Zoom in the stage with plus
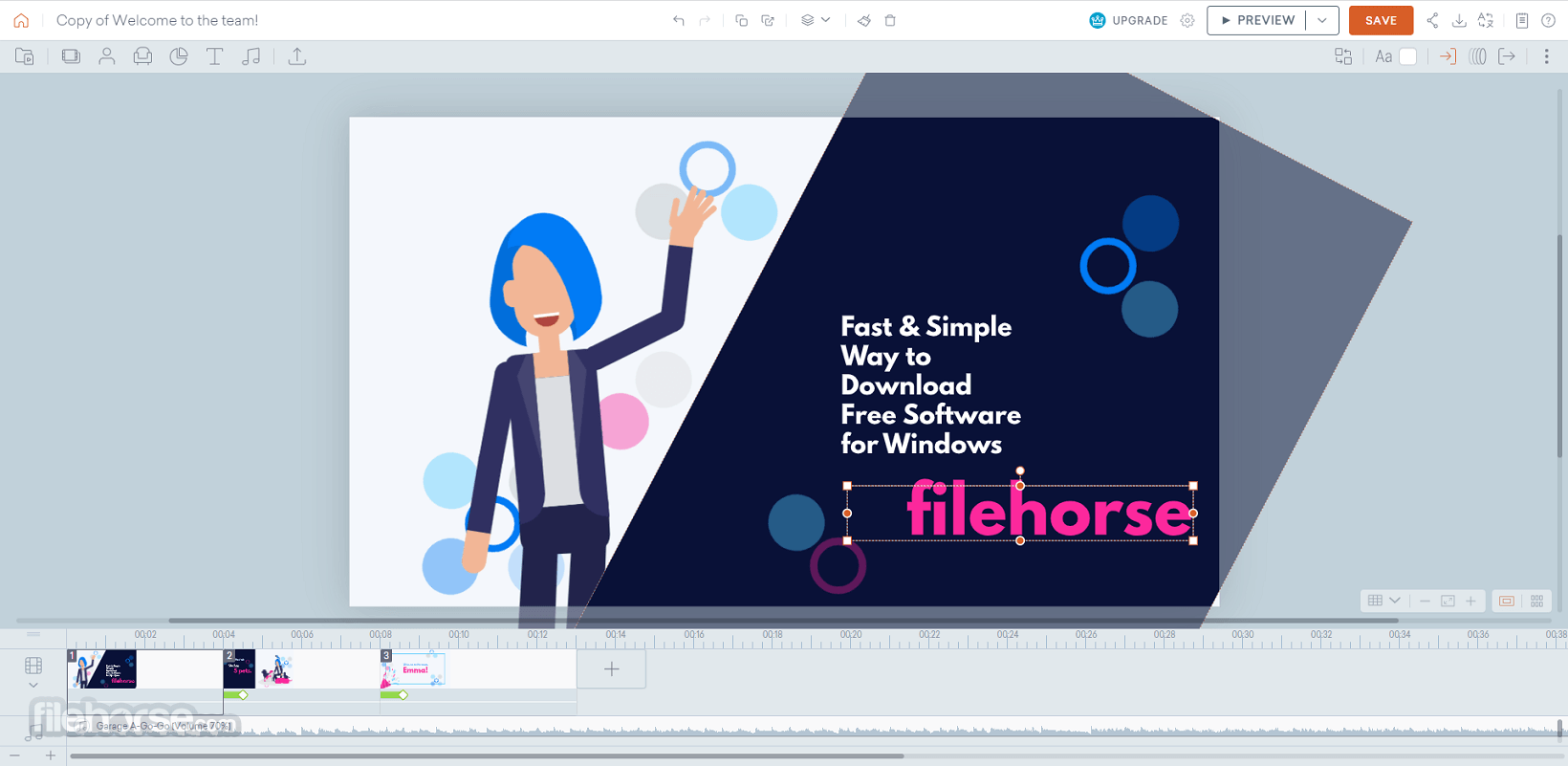The image size is (1568, 766). pos(1471,601)
